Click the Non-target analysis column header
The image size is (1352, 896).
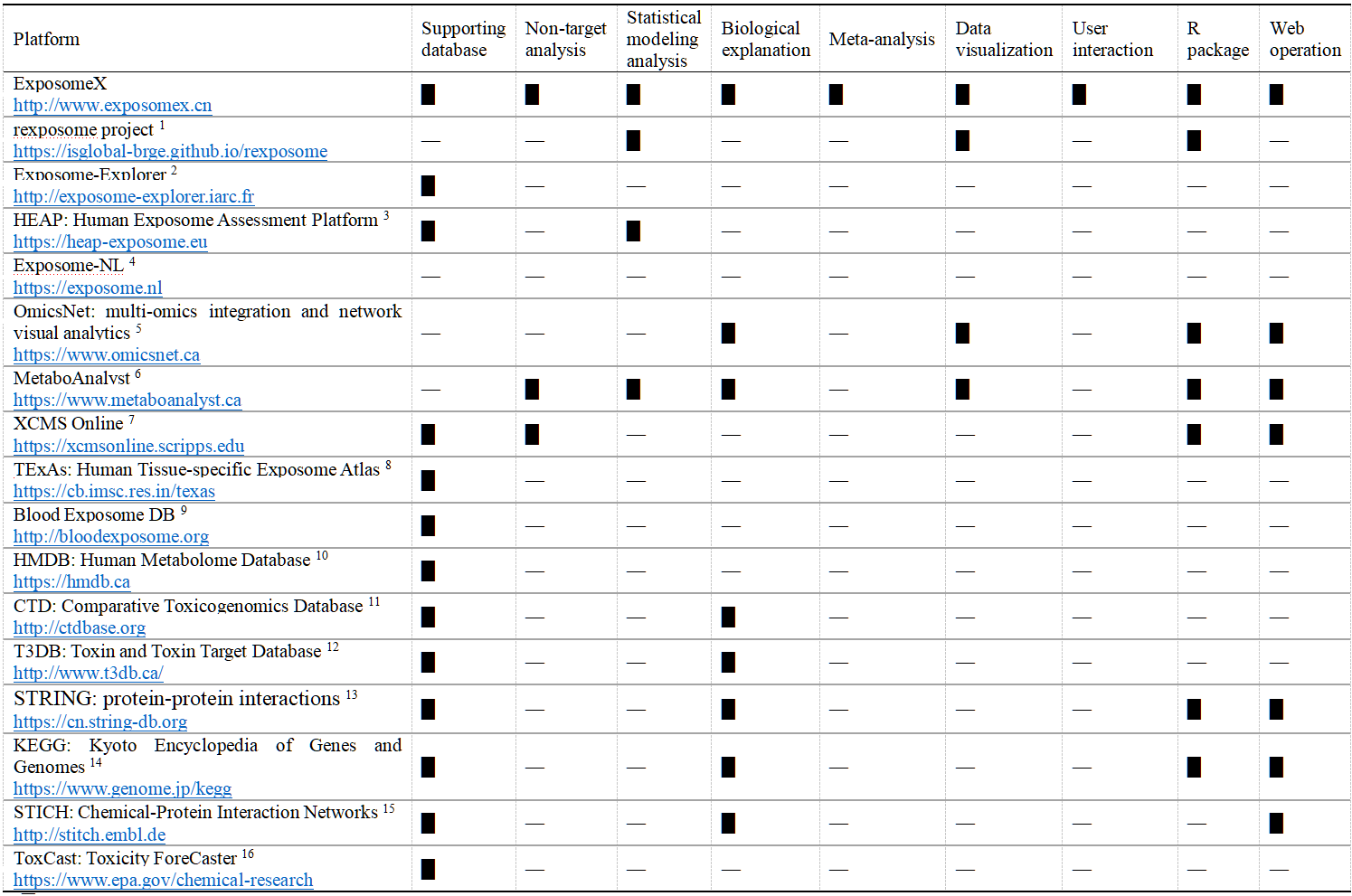pyautogui.click(x=565, y=39)
